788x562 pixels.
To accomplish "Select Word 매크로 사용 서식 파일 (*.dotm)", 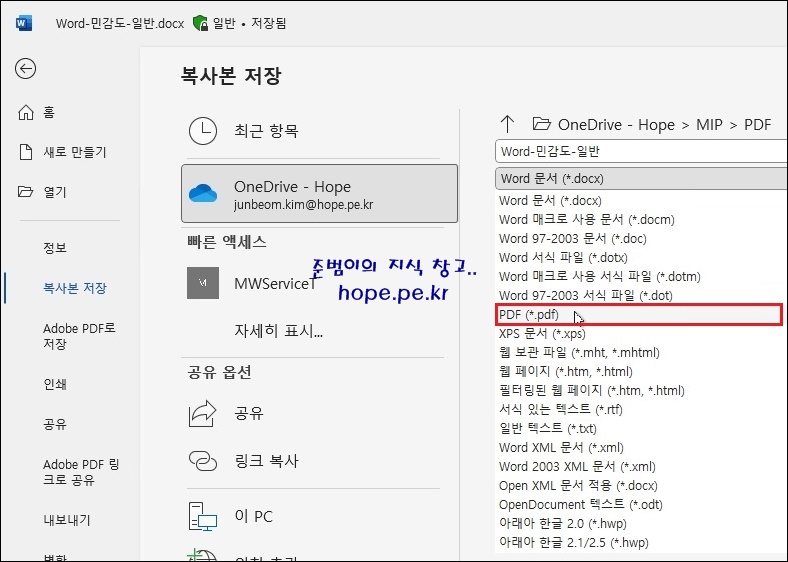I will 600,276.
